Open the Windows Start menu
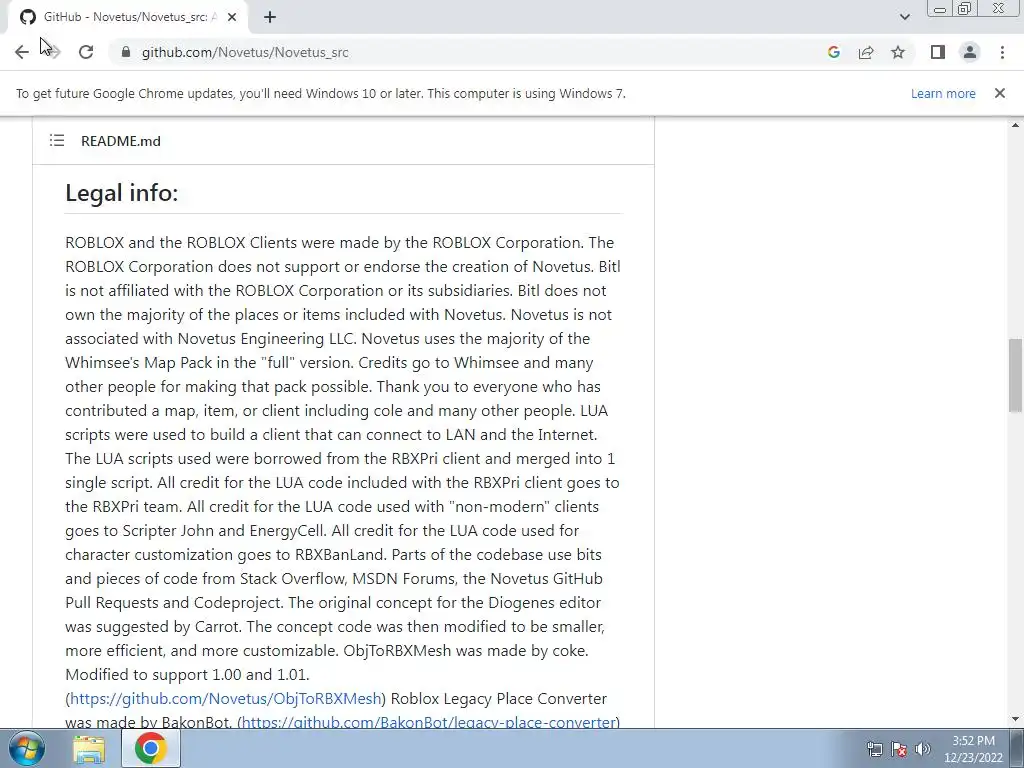 pyautogui.click(x=27, y=748)
